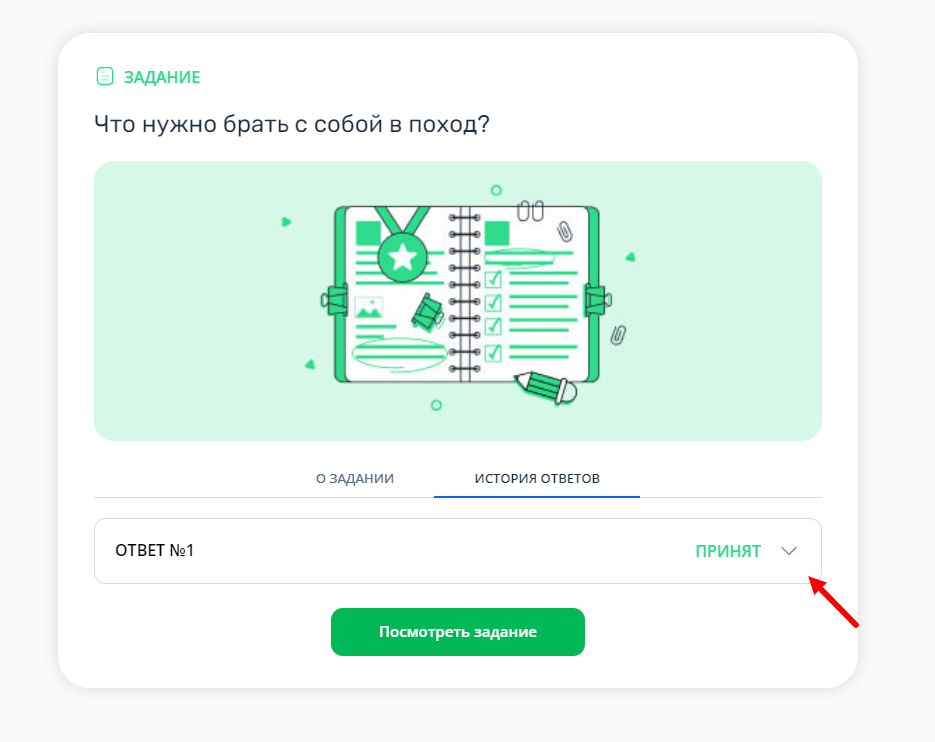Expand answer with the chevron arrow
Screen dimensions: 935x742
click(789, 551)
